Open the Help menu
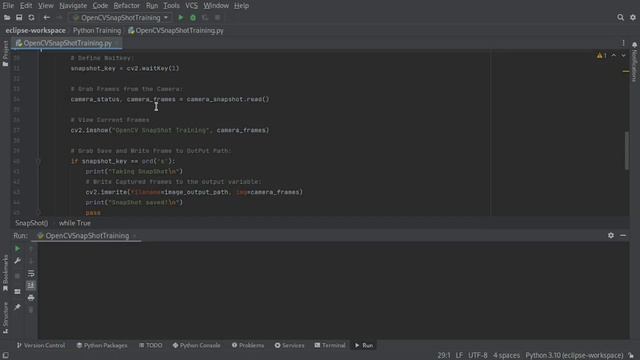 tap(241, 6)
